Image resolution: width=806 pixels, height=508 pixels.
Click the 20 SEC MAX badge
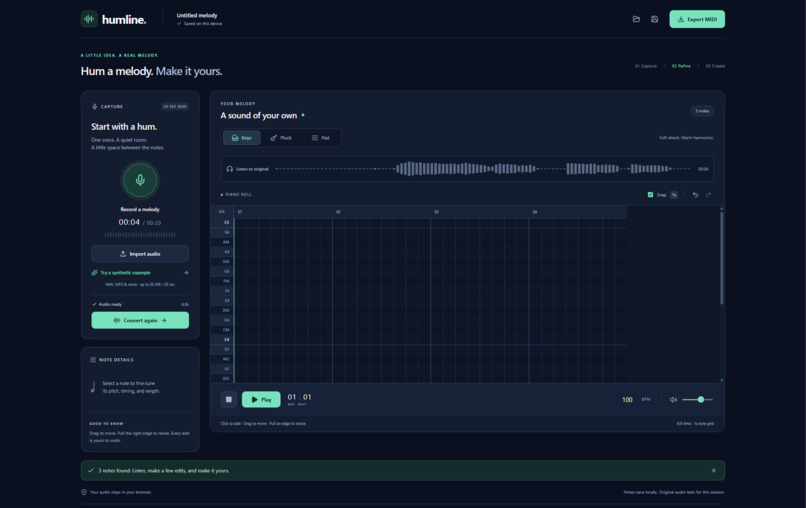click(175, 106)
